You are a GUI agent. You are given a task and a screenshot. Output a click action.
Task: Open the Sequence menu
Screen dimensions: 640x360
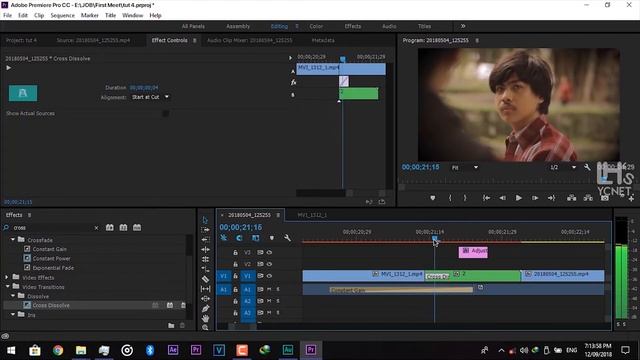(x=62, y=16)
